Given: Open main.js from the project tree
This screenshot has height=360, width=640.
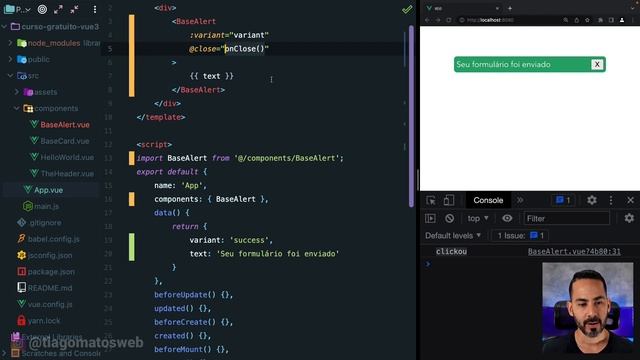Looking at the screenshot, I should (41, 206).
